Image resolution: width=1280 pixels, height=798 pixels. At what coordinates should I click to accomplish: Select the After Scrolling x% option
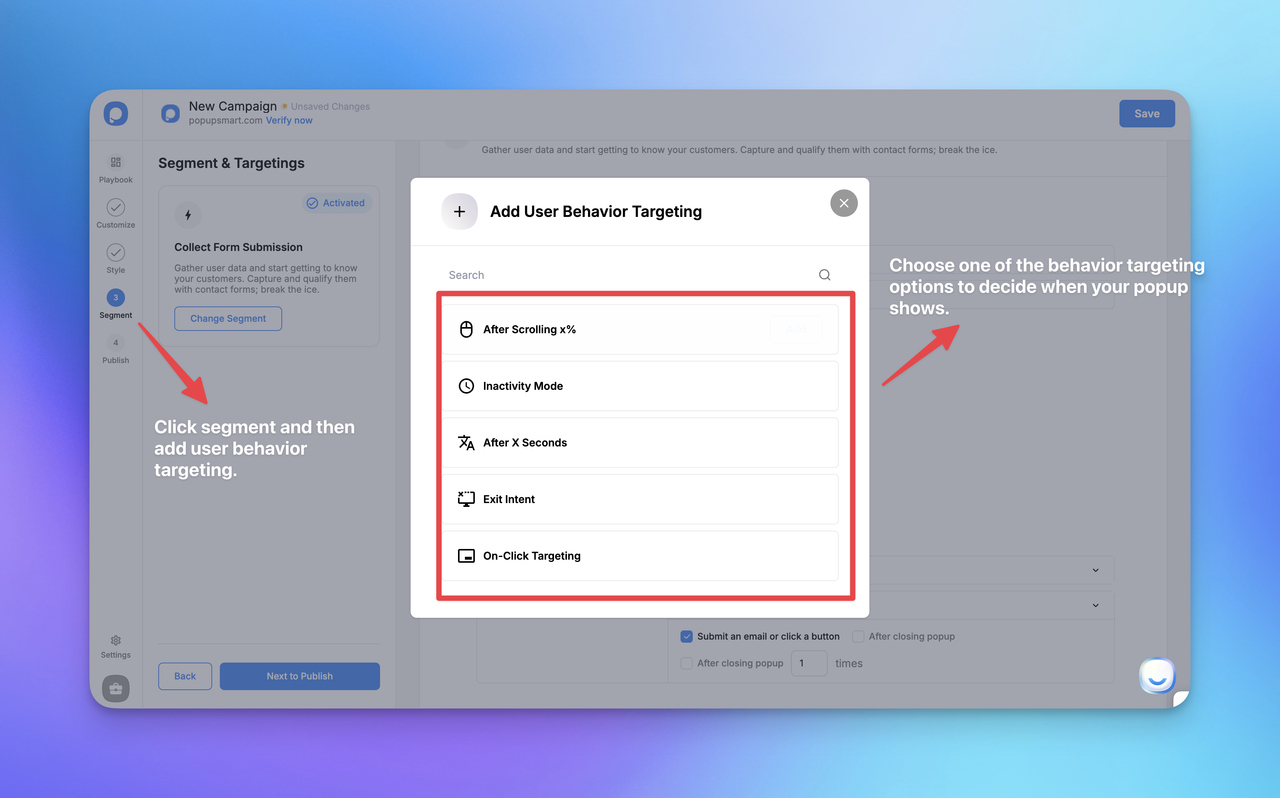[641, 328]
